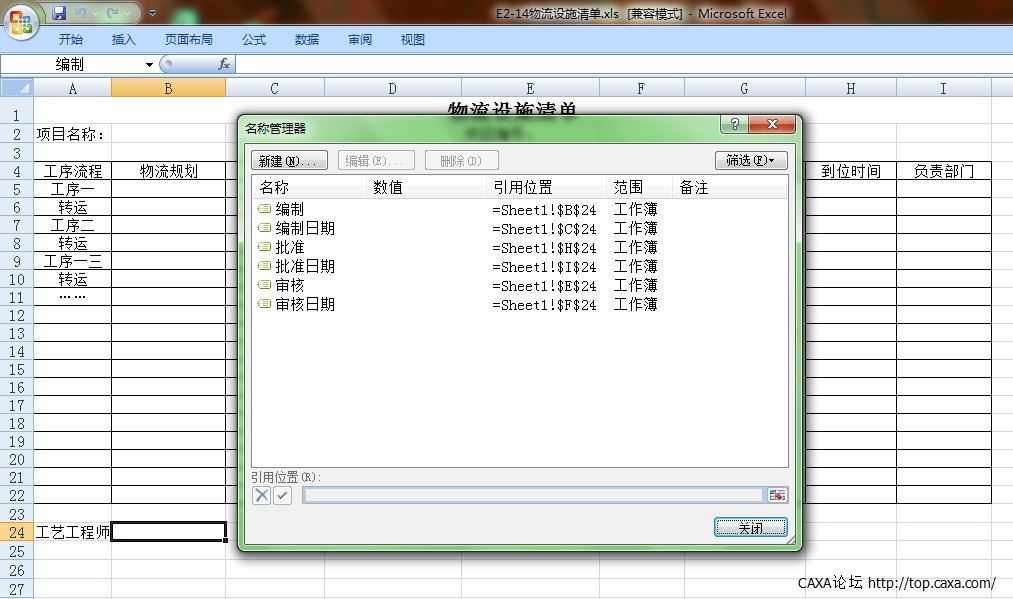The width and height of the screenshot is (1013, 599).
Task: Click the 引用位置 reference input box
Action: tap(533, 496)
